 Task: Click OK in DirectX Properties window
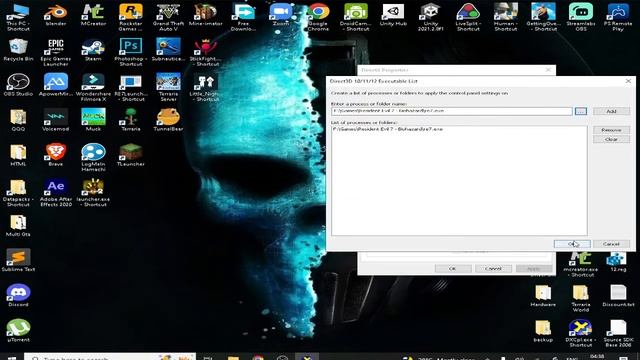[453, 268]
